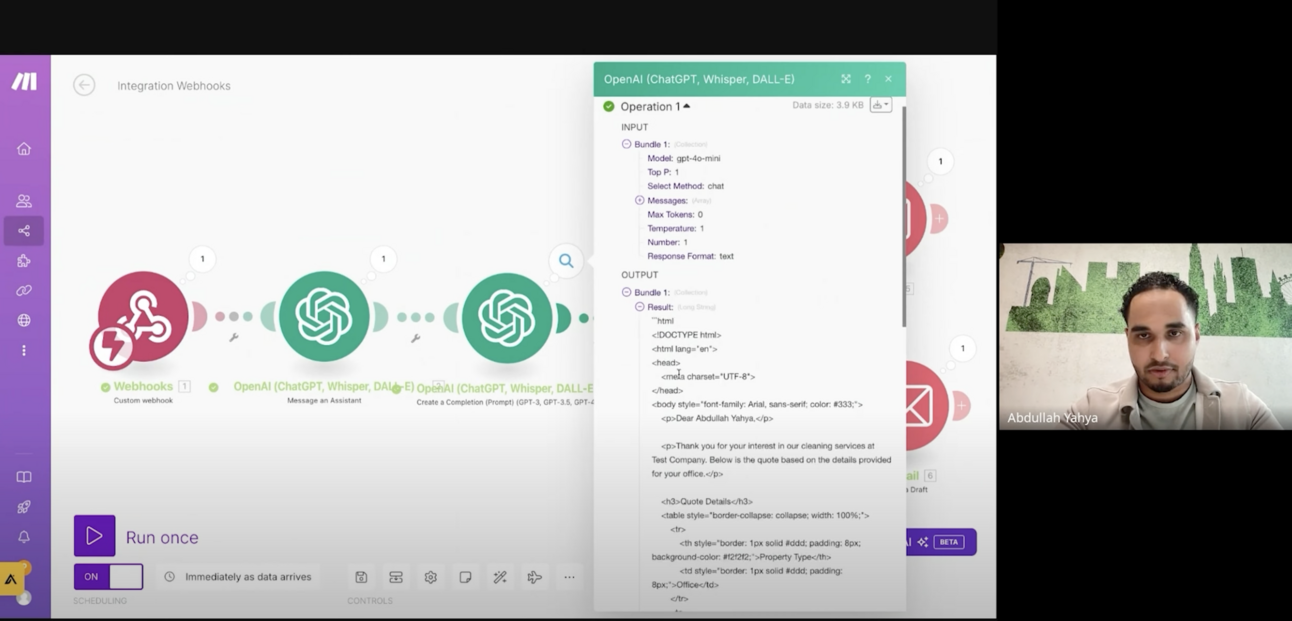1292x621 pixels.
Task: Collapse the Operation 1 details
Action: (685, 106)
